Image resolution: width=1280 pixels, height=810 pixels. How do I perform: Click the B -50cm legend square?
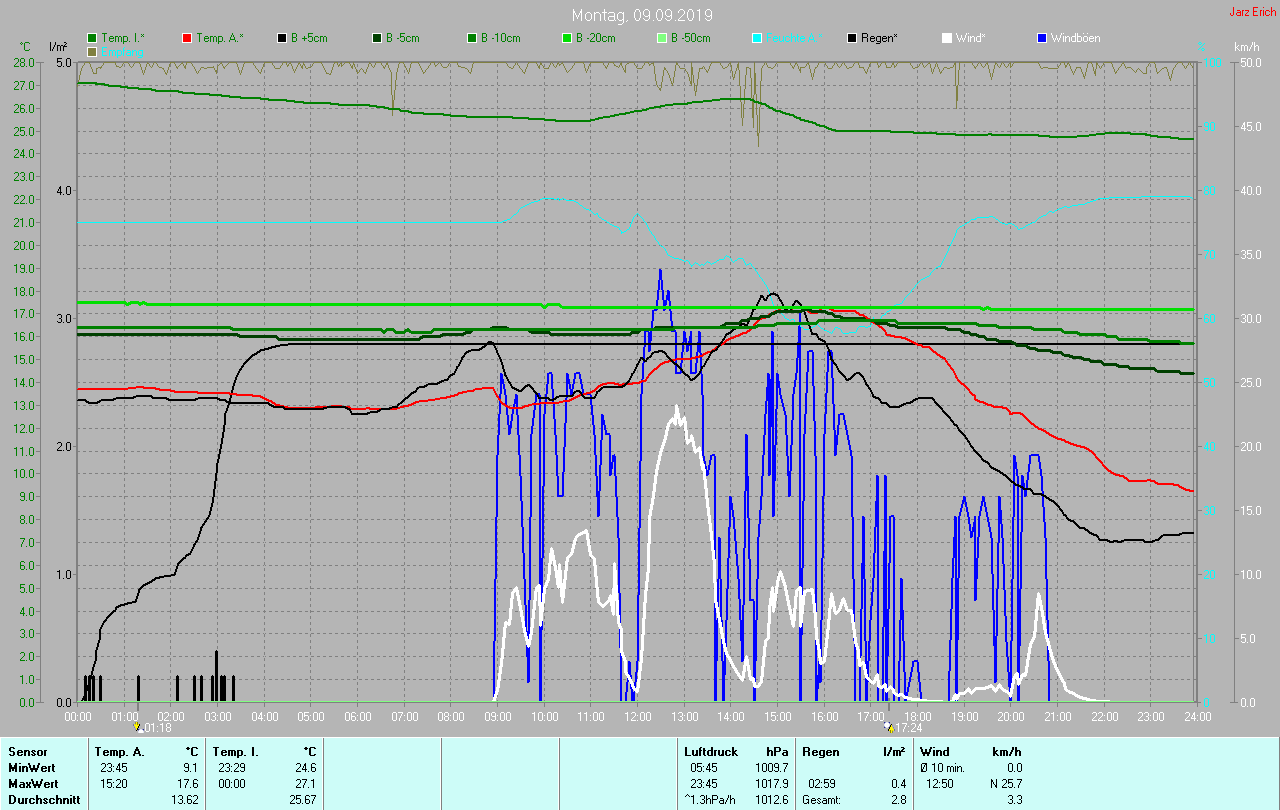tap(662, 38)
